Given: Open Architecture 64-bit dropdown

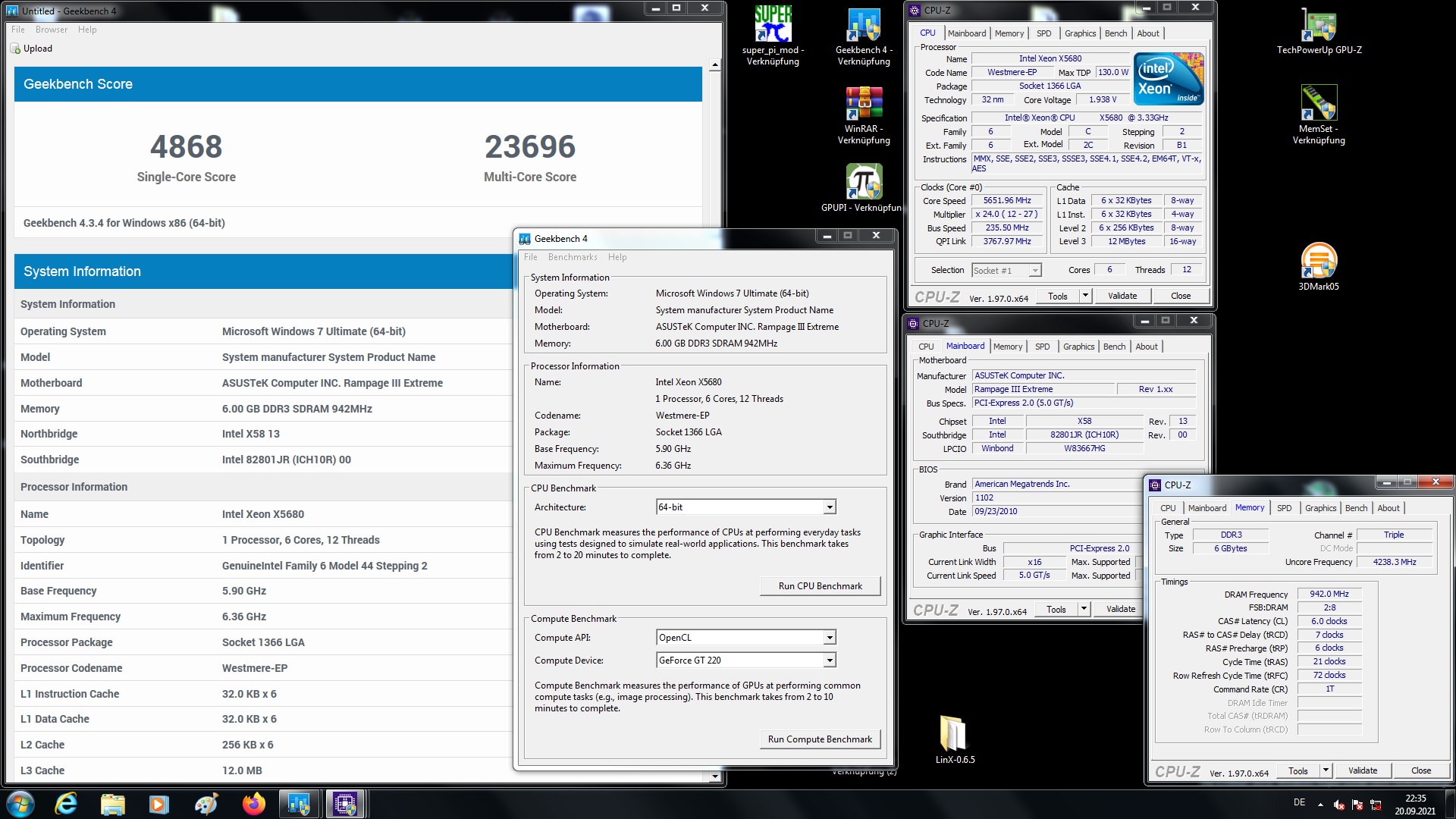Looking at the screenshot, I should pyautogui.click(x=830, y=507).
